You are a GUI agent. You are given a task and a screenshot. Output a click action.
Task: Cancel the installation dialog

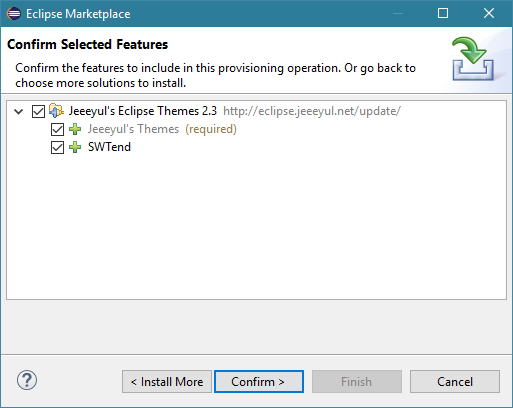coord(455,381)
